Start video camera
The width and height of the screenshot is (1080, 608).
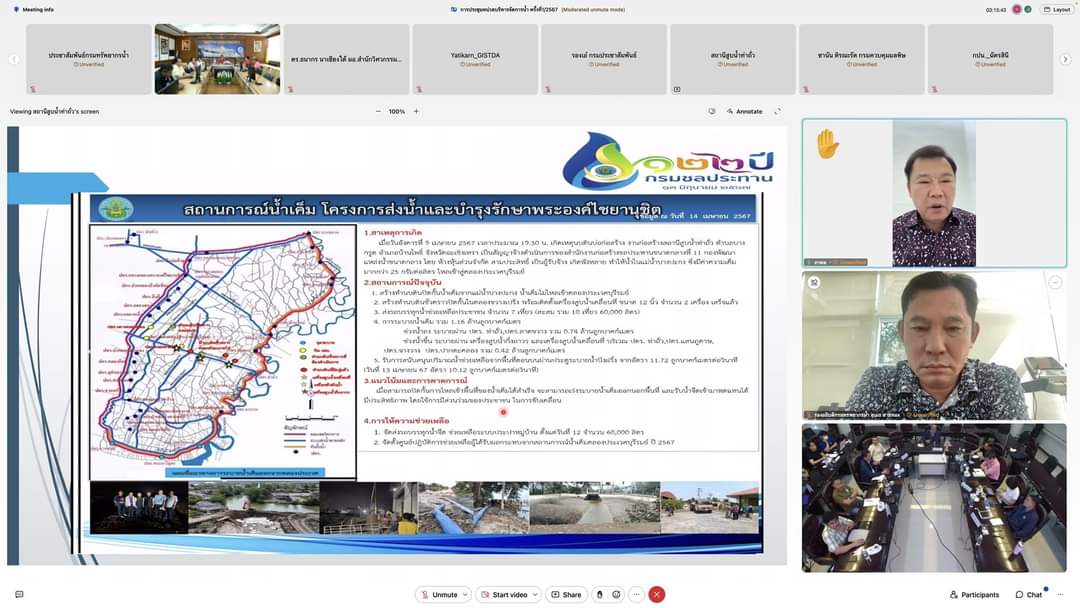point(503,594)
